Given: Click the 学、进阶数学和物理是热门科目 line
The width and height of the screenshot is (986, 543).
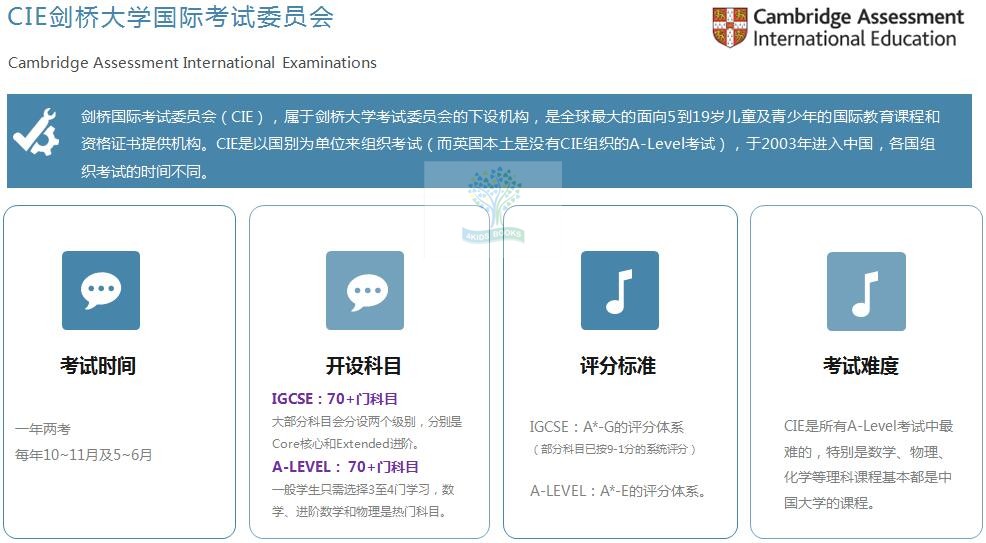Looking at the screenshot, I should (360, 512).
